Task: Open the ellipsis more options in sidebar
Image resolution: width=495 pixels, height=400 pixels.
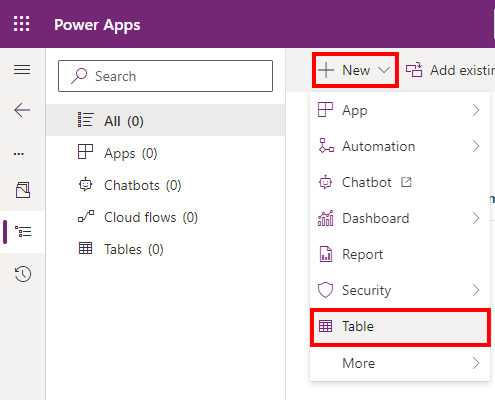Action: click(19, 154)
